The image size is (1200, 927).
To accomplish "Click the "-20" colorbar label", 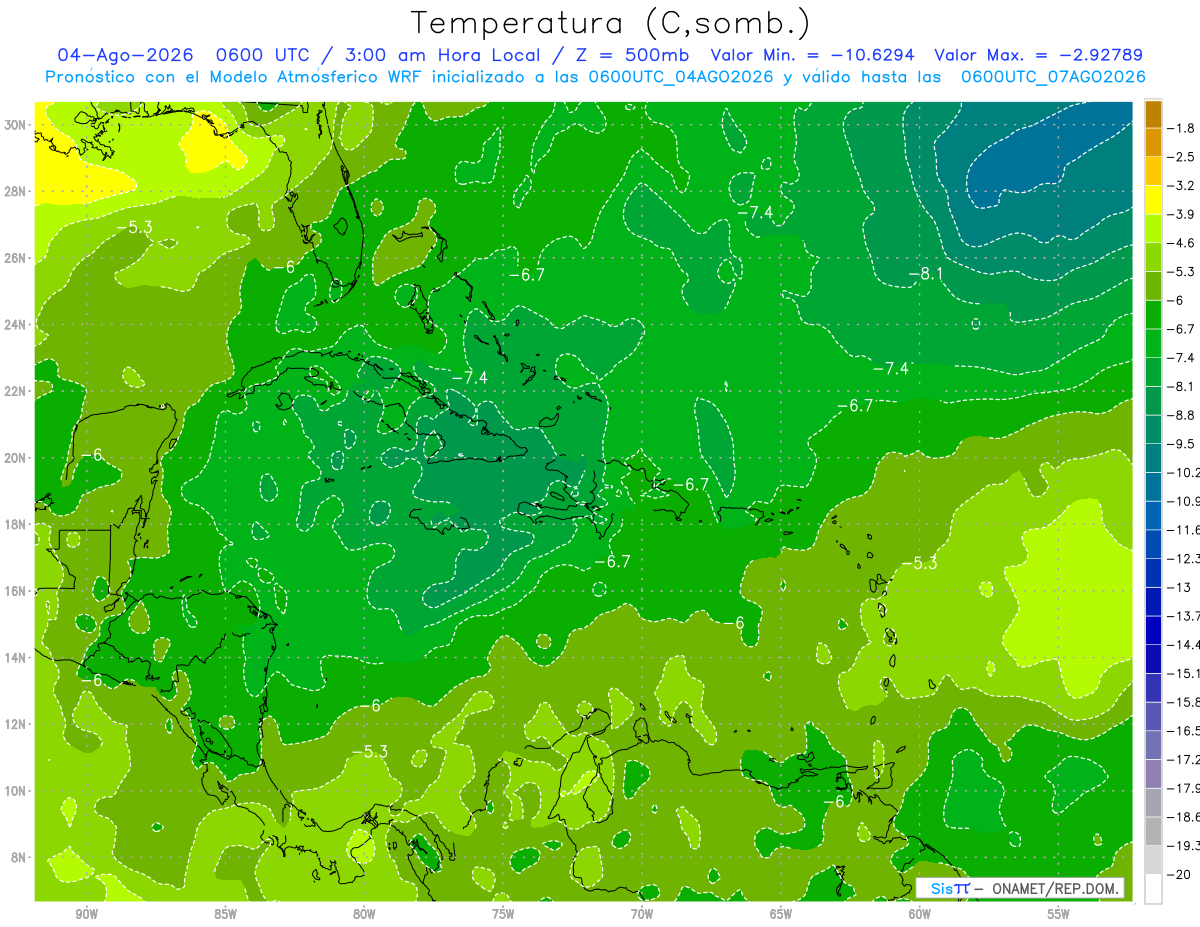I will click(1178, 874).
